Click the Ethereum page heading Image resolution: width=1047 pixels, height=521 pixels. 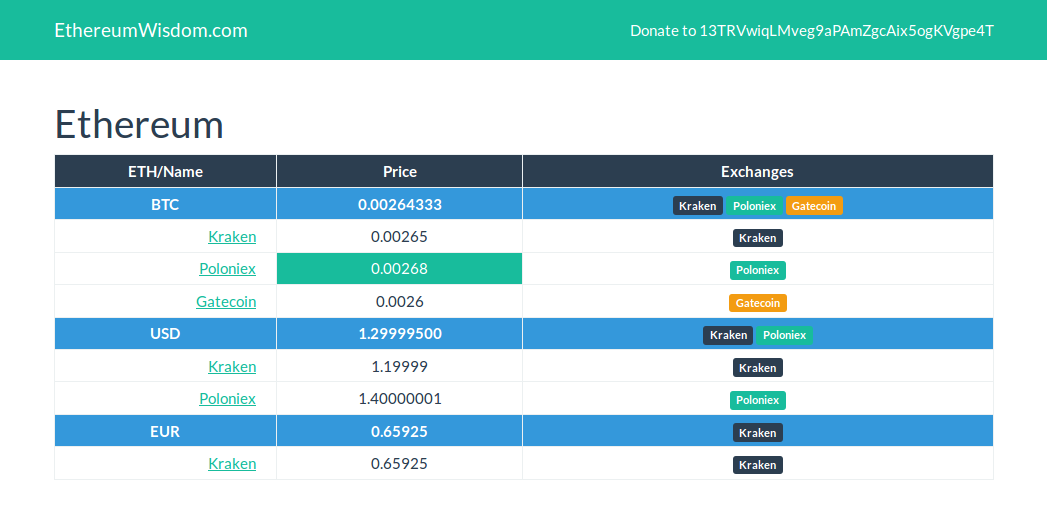[x=139, y=125]
